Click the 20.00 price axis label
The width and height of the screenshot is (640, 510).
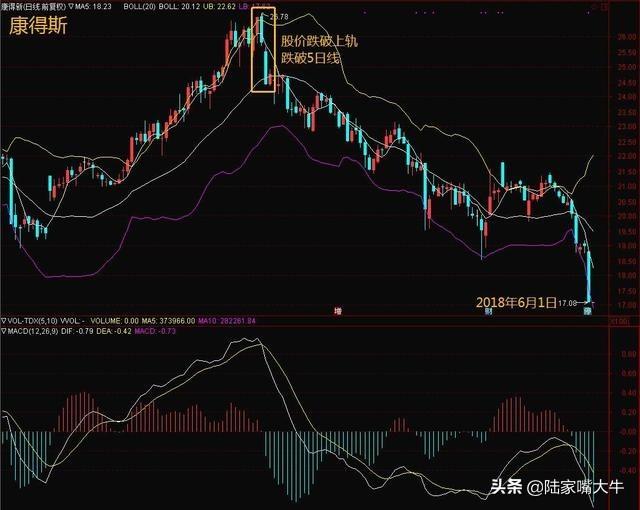[x=623, y=216]
